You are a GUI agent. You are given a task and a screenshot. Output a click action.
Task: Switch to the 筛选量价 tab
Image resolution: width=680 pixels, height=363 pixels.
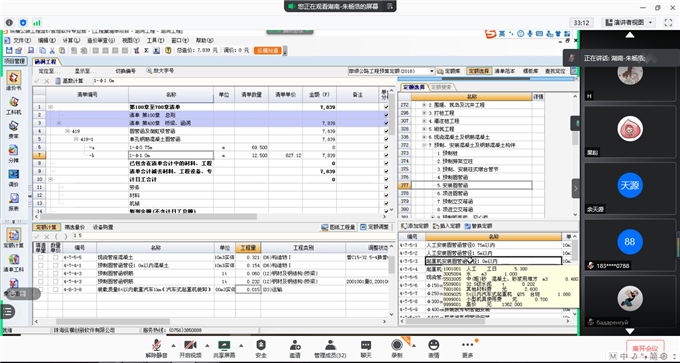[x=75, y=227]
